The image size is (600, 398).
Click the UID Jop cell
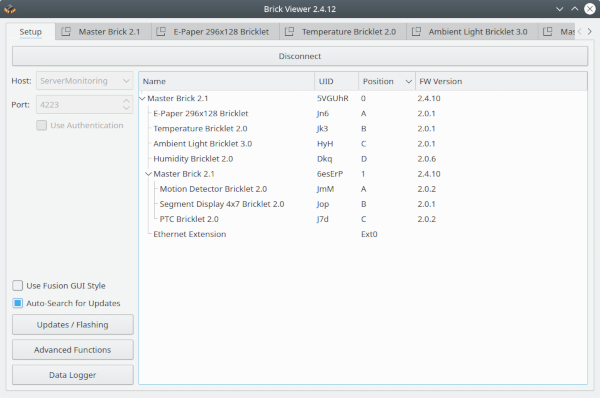(323, 204)
